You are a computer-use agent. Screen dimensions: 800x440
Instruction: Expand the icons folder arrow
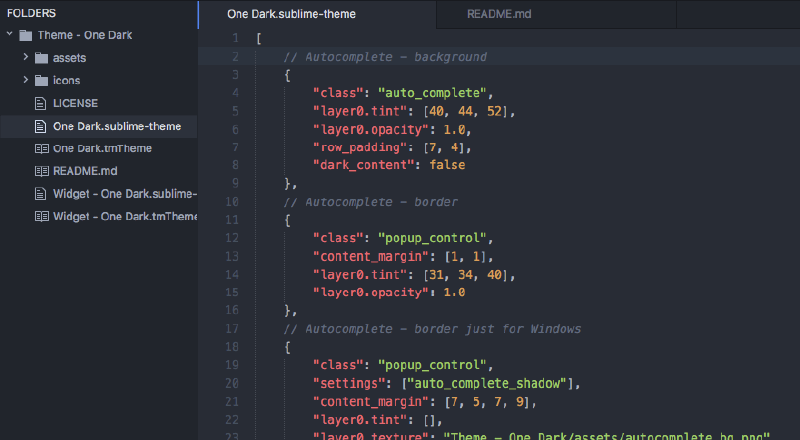[26, 80]
